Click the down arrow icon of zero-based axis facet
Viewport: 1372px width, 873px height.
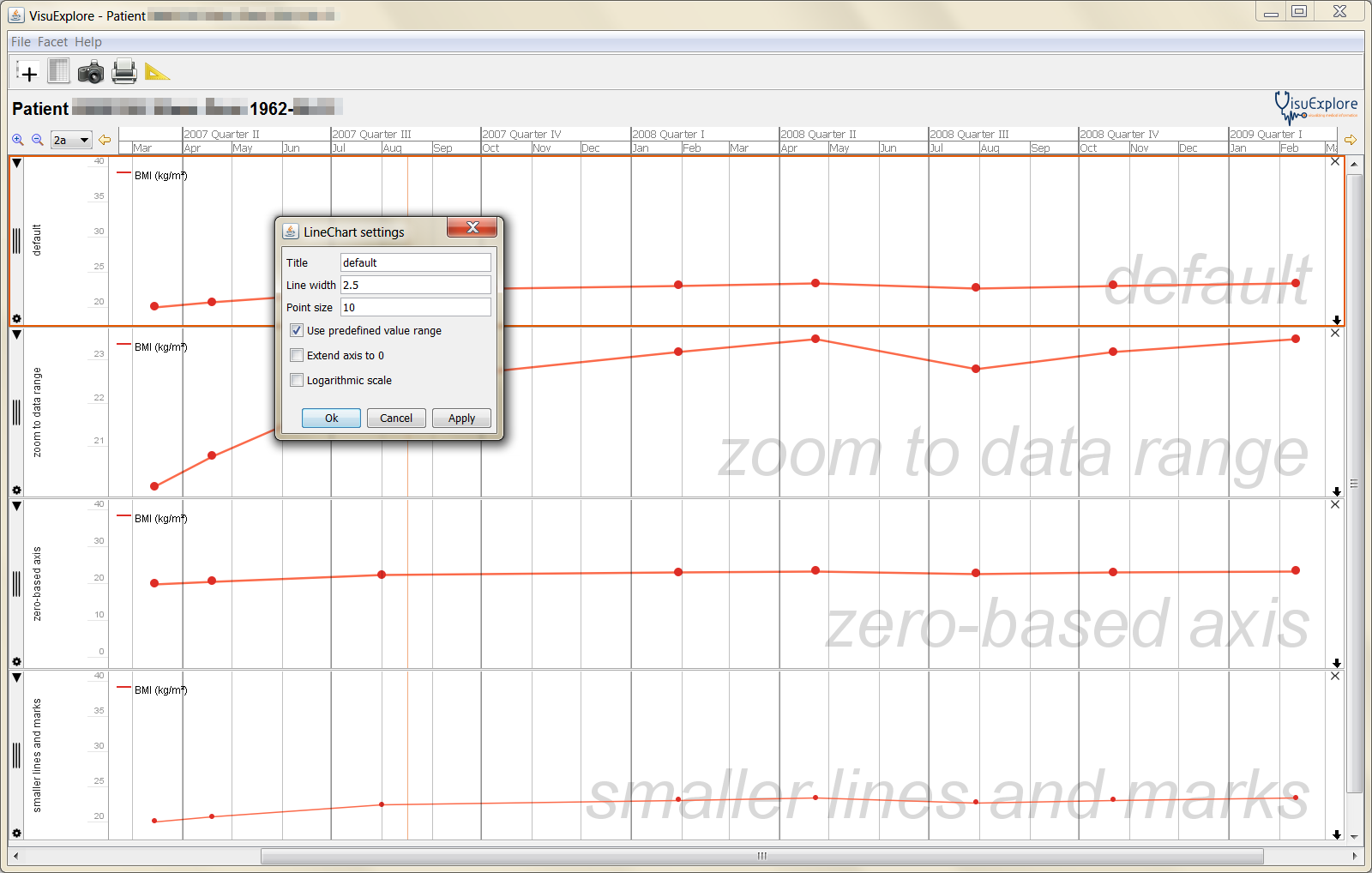pyautogui.click(x=1337, y=663)
